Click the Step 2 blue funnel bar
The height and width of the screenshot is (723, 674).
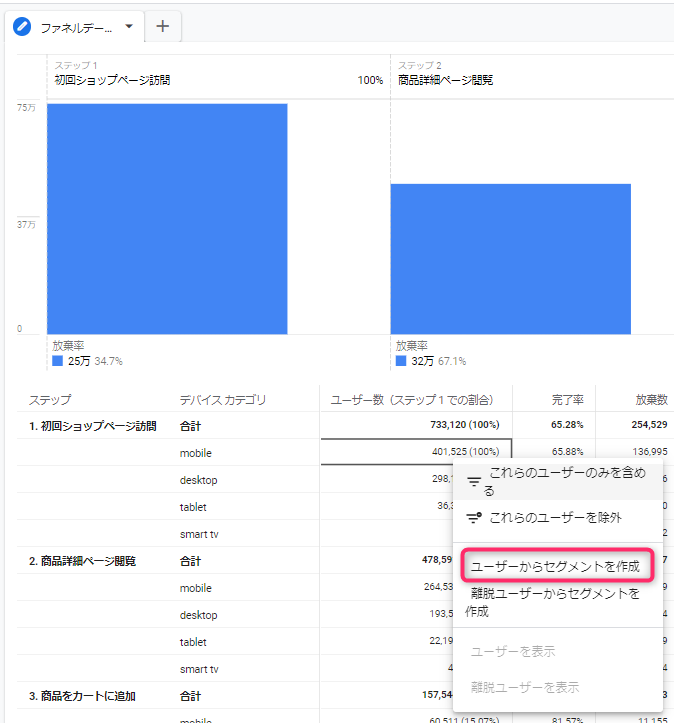510,258
